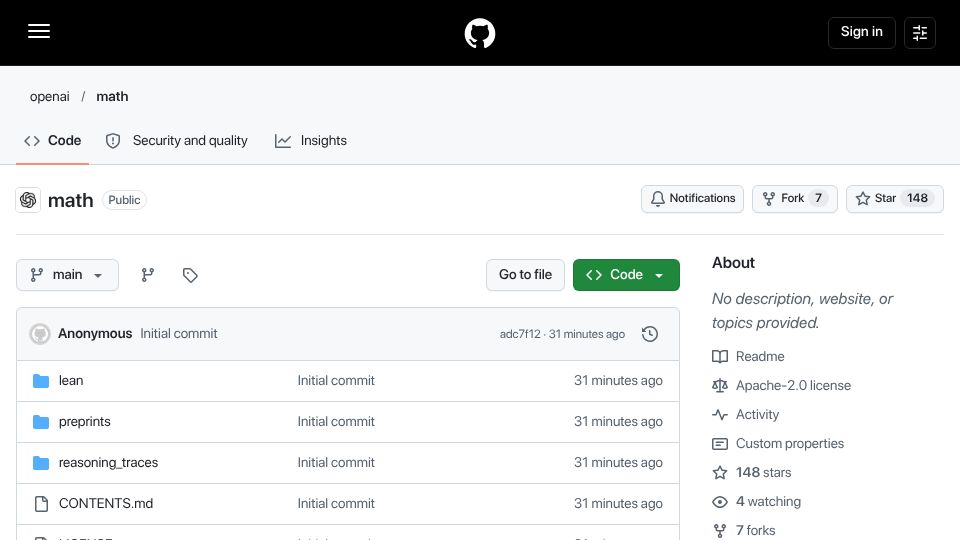The height and width of the screenshot is (540, 960).
Task: Open the math repository breadcrumb link
Action: pos(112,97)
